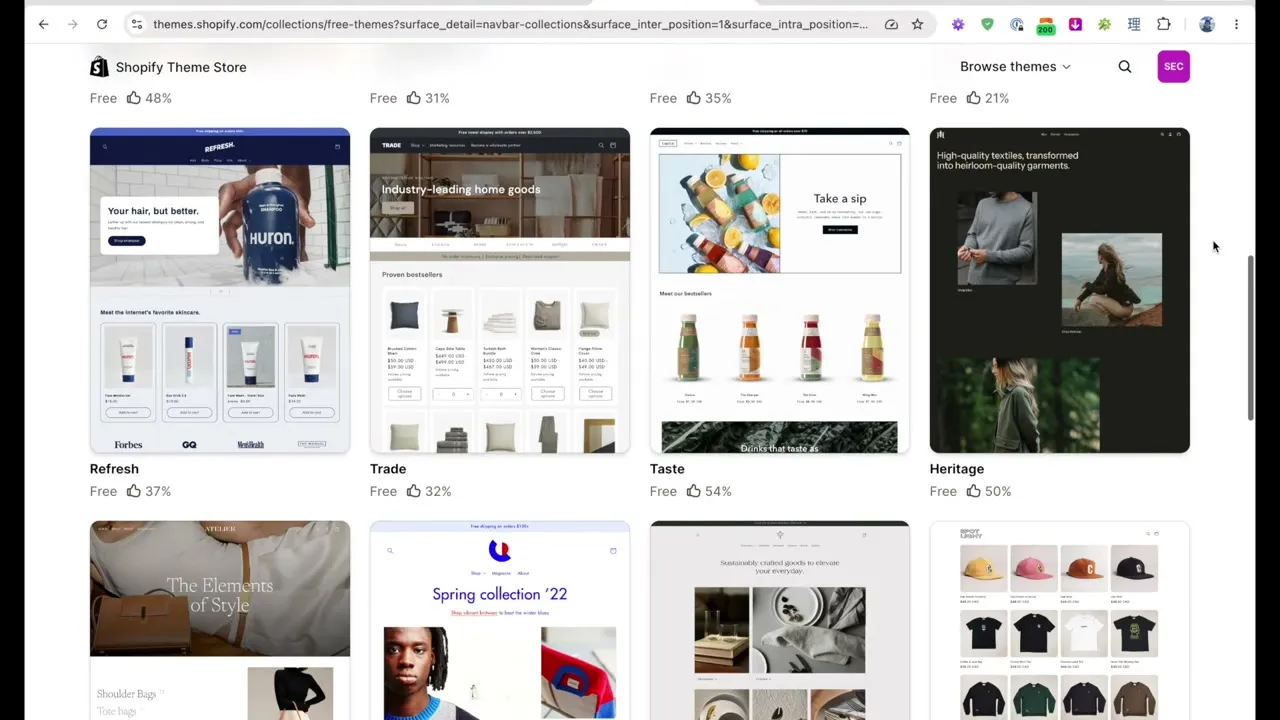Viewport: 1280px width, 720px height.
Task: Click the thumbs-up icon next to 31%
Action: [413, 98]
